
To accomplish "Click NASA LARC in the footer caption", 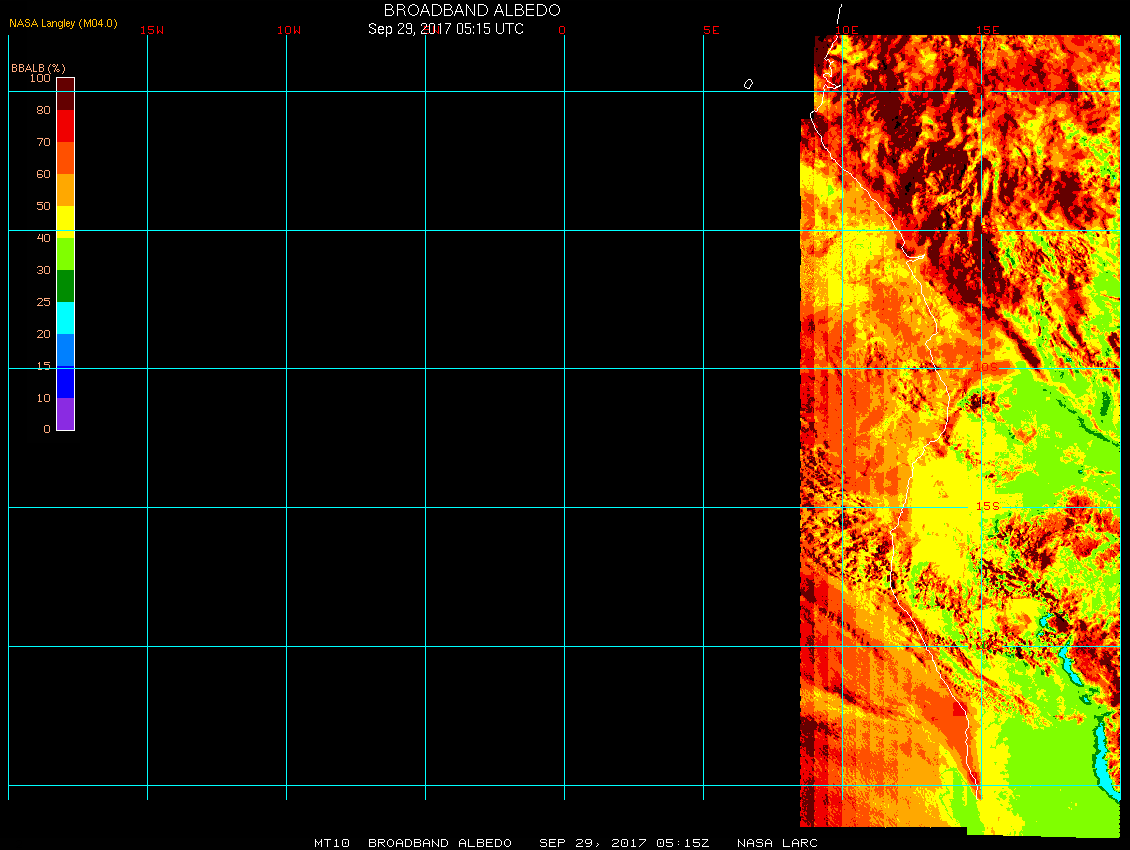I will [x=777, y=843].
